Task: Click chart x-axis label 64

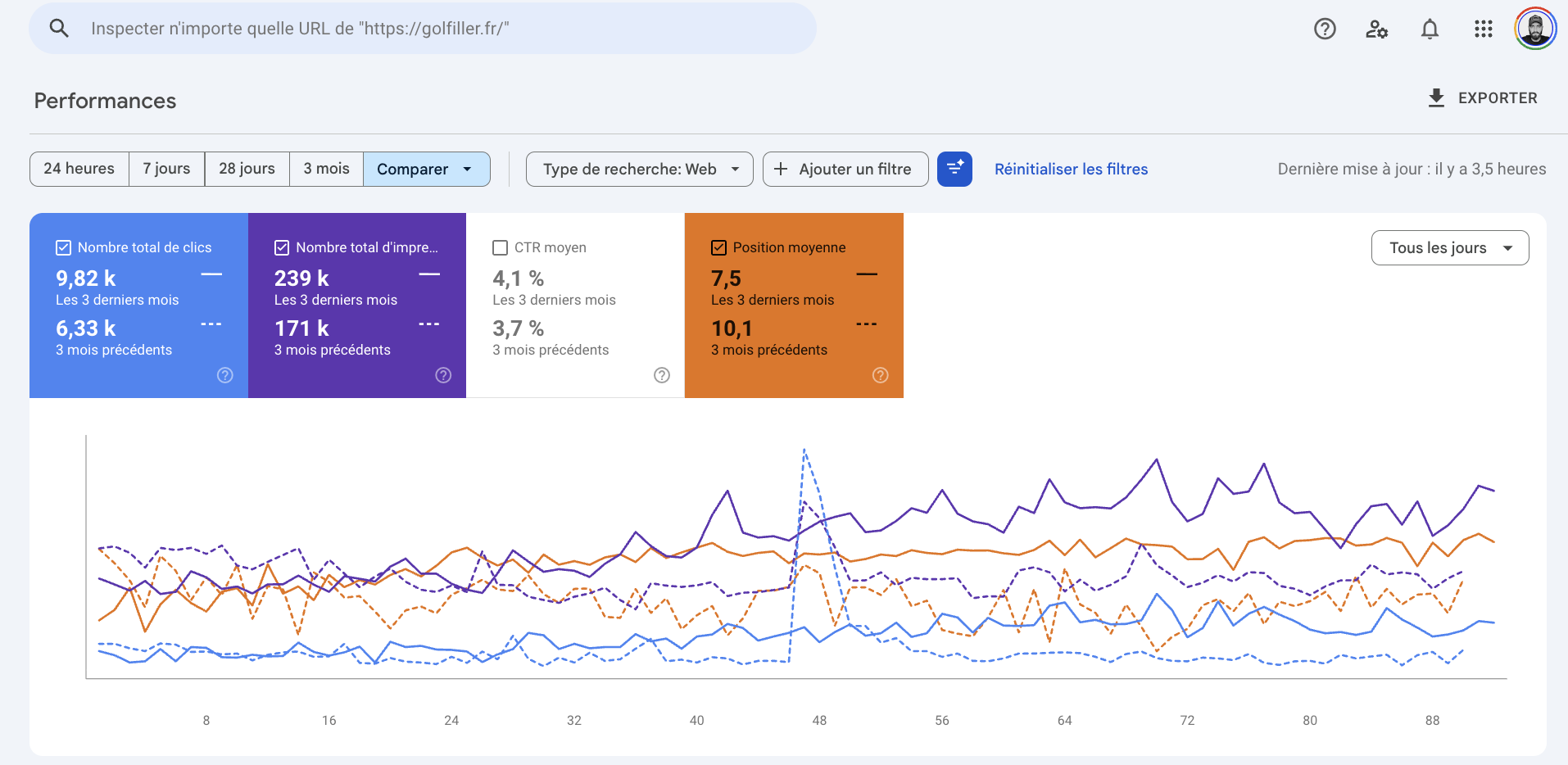Action: [1065, 721]
